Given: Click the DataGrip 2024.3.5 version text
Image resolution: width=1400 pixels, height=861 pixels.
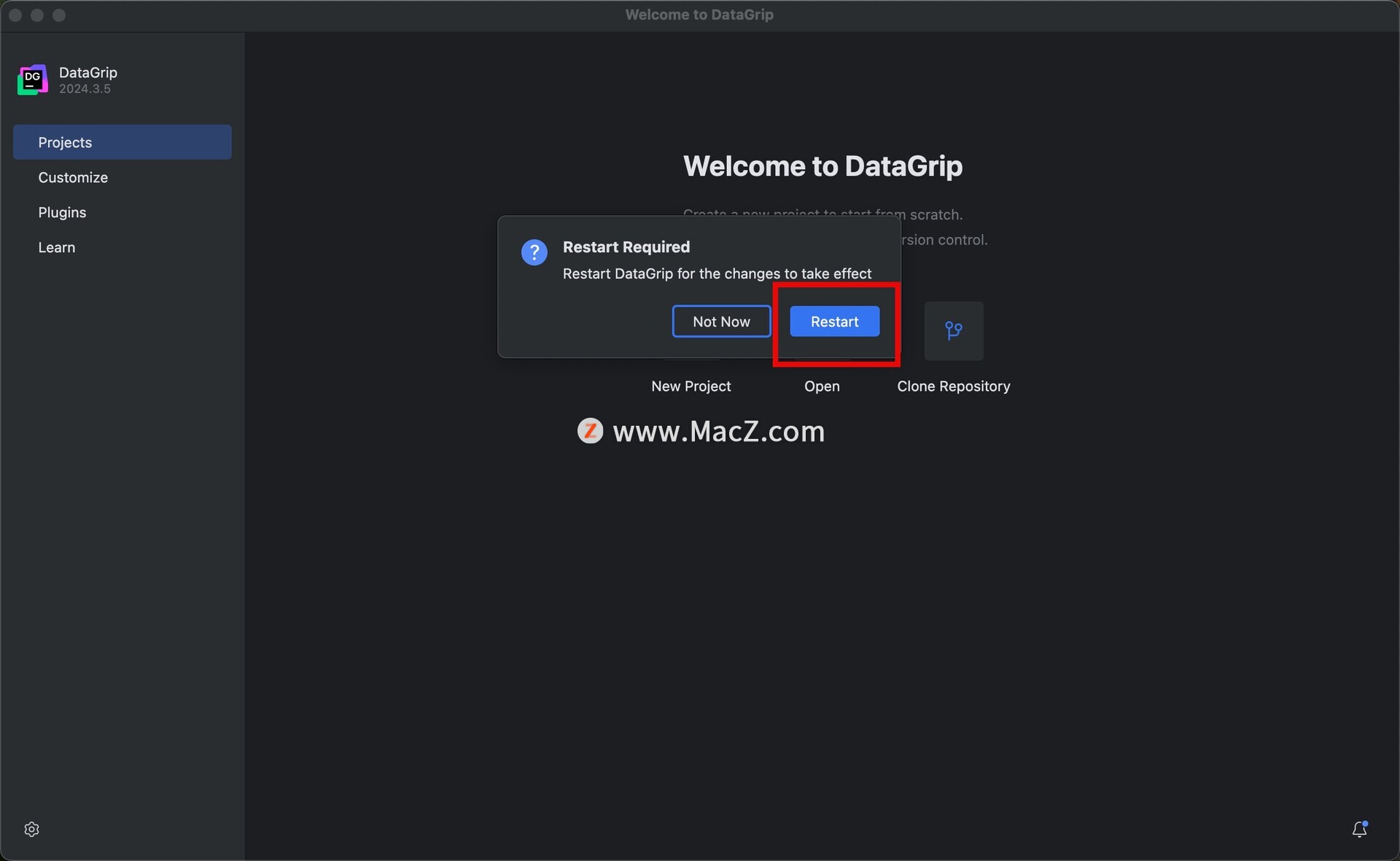Looking at the screenshot, I should point(85,89).
